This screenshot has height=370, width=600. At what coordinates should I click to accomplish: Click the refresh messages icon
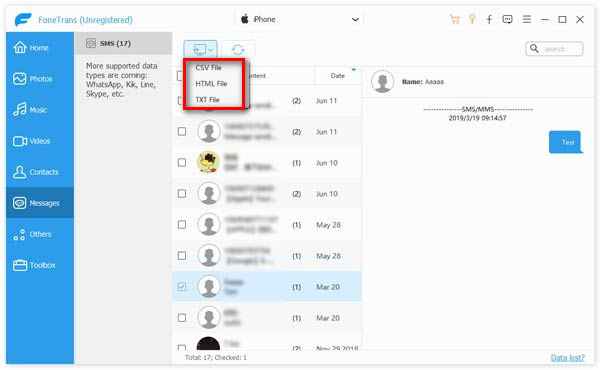point(238,49)
